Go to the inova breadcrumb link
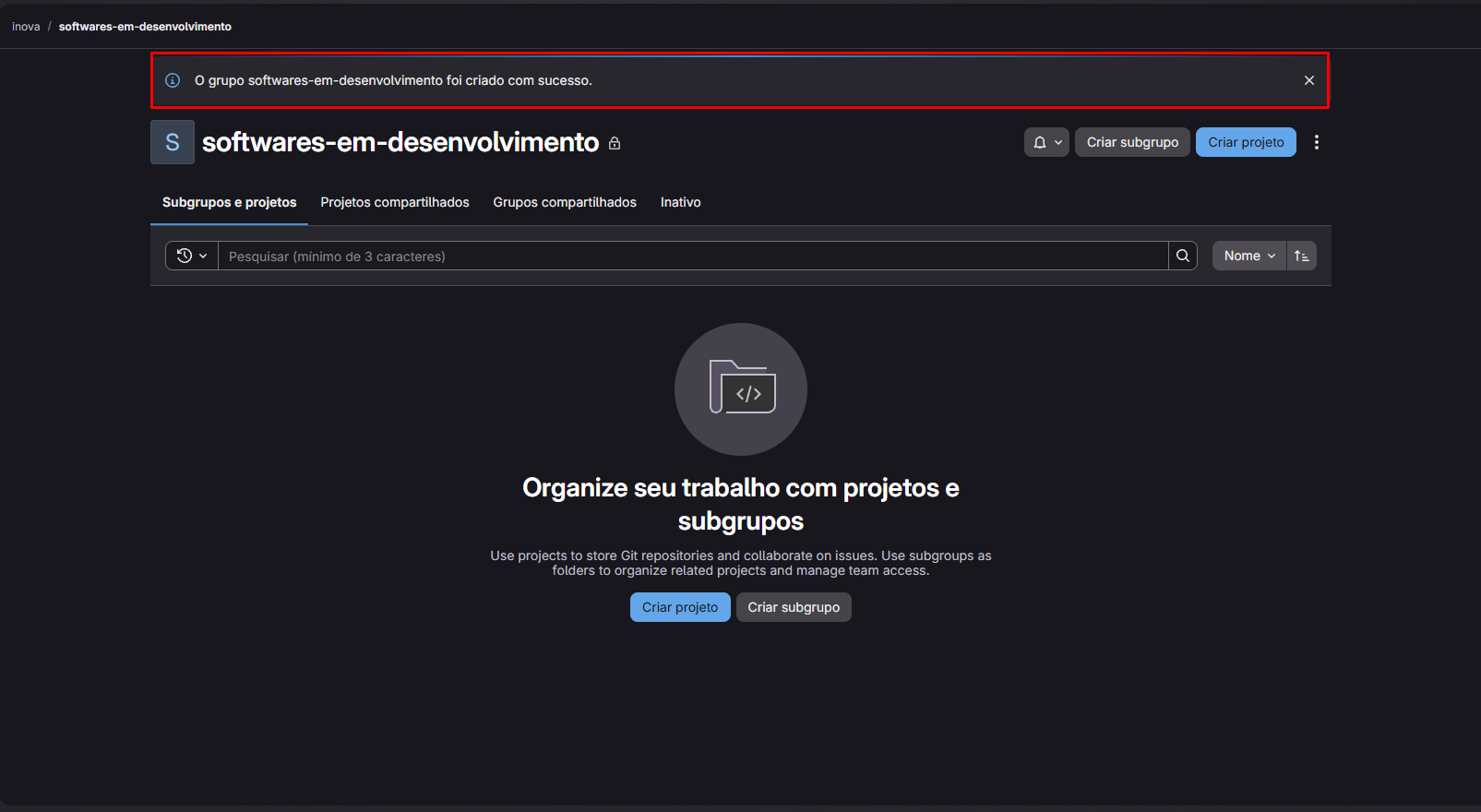The height and width of the screenshot is (812, 1481). pos(26,27)
